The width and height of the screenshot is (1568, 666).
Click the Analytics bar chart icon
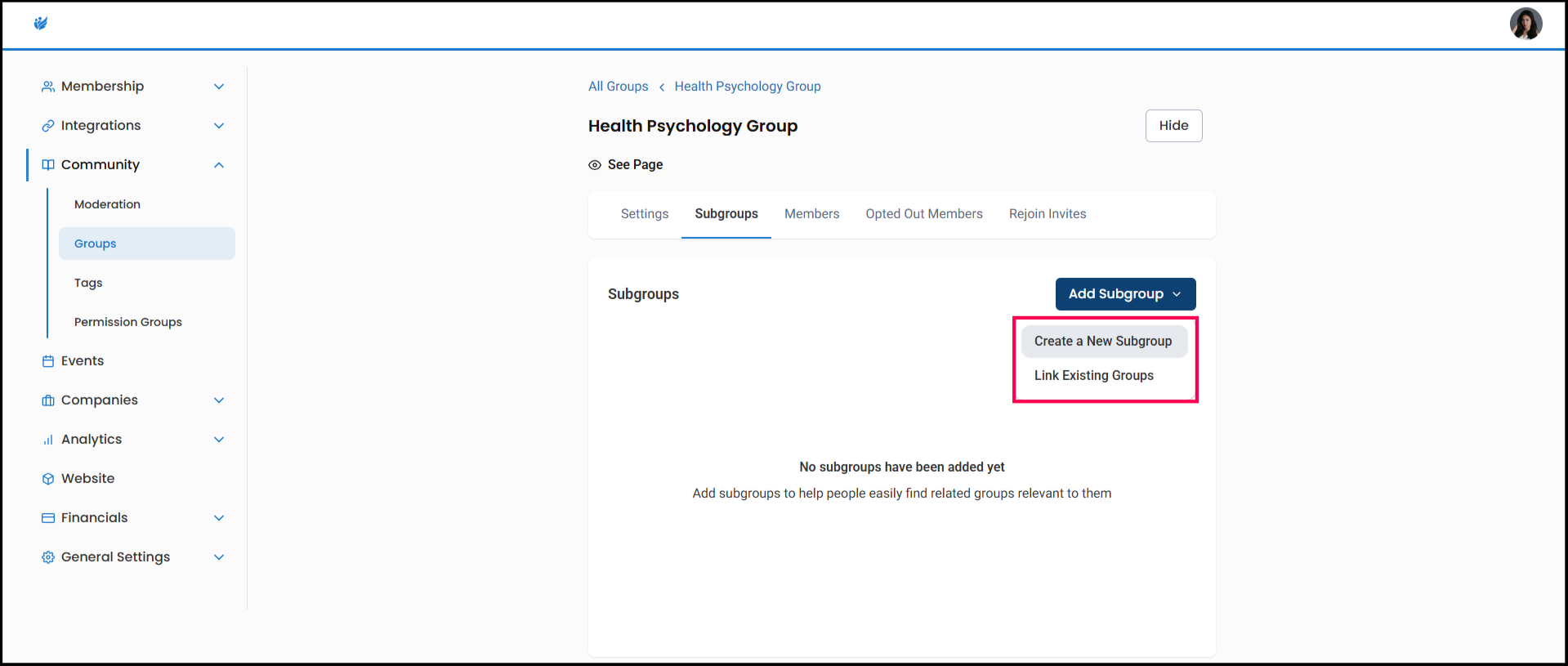pyautogui.click(x=48, y=440)
